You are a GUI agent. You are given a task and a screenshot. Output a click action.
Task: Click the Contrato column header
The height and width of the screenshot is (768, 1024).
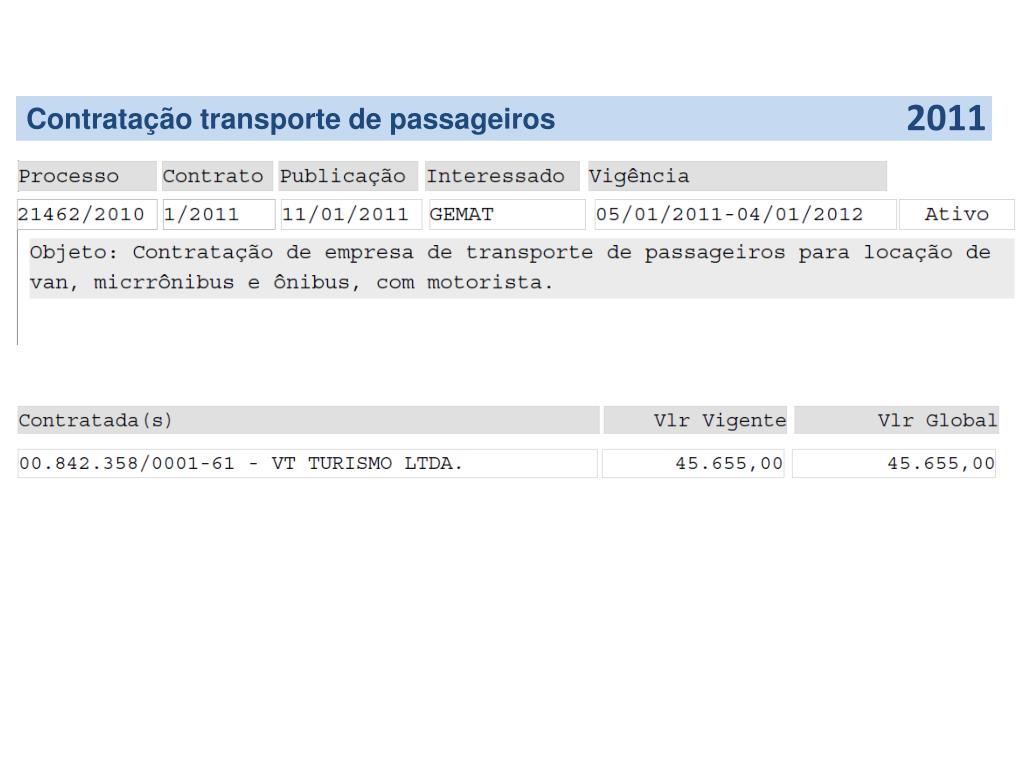point(217,176)
